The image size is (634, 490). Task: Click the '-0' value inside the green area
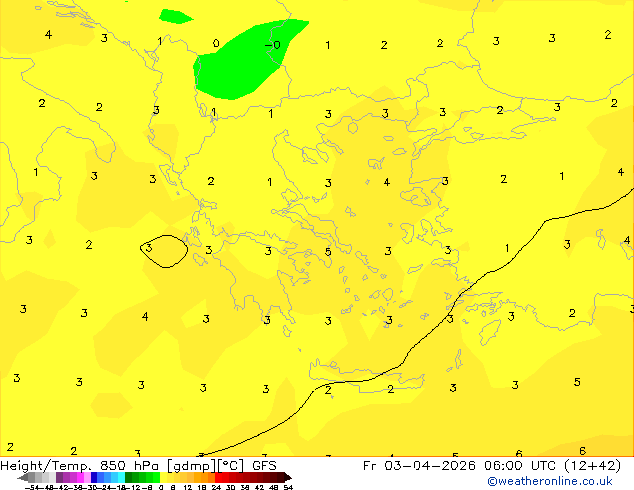[x=273, y=44]
